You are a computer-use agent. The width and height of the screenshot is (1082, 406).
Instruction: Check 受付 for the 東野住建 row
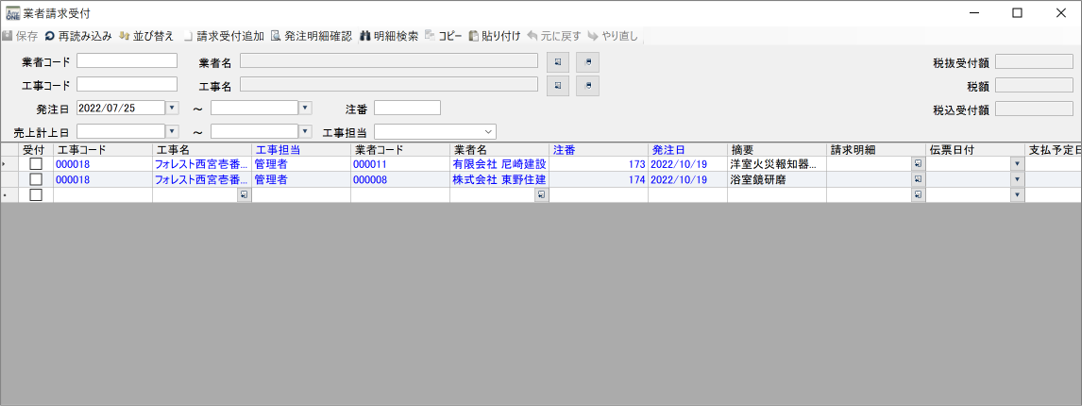[35, 180]
